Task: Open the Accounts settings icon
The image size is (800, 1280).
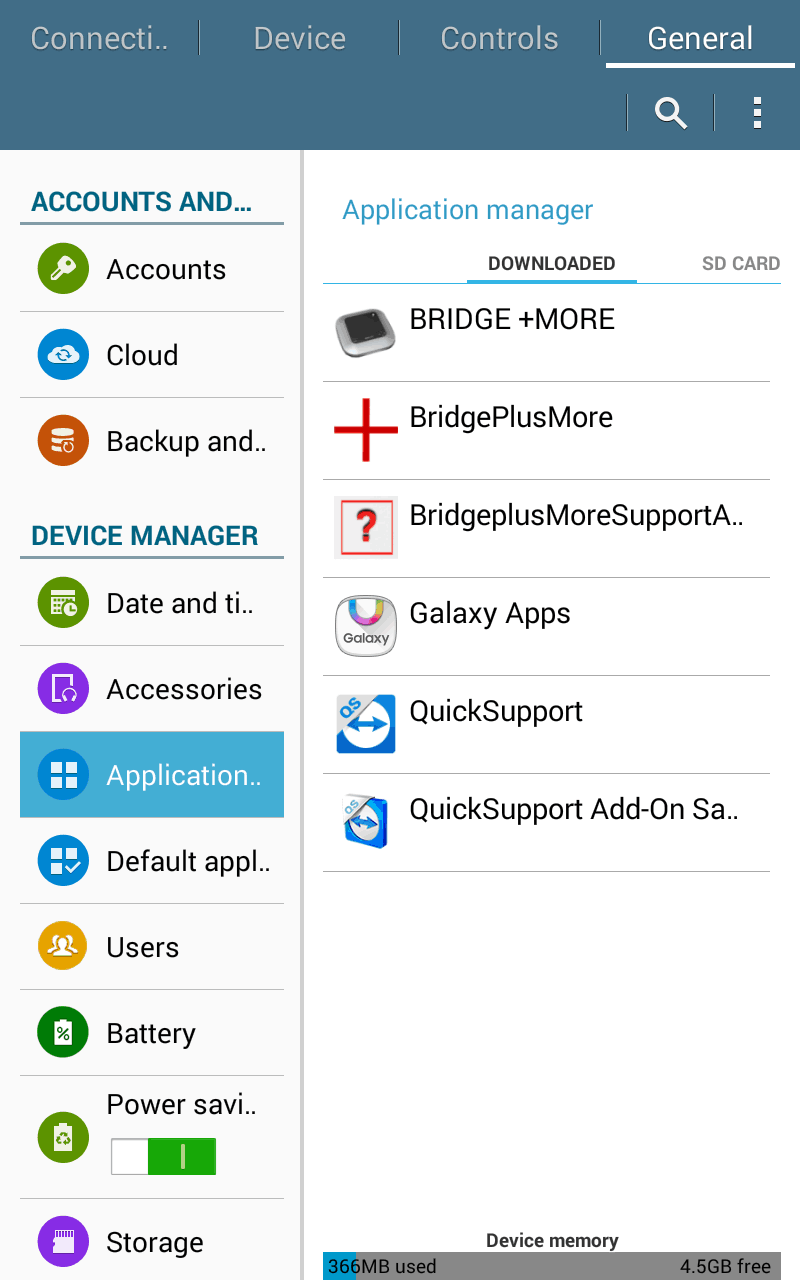Action: [62, 268]
